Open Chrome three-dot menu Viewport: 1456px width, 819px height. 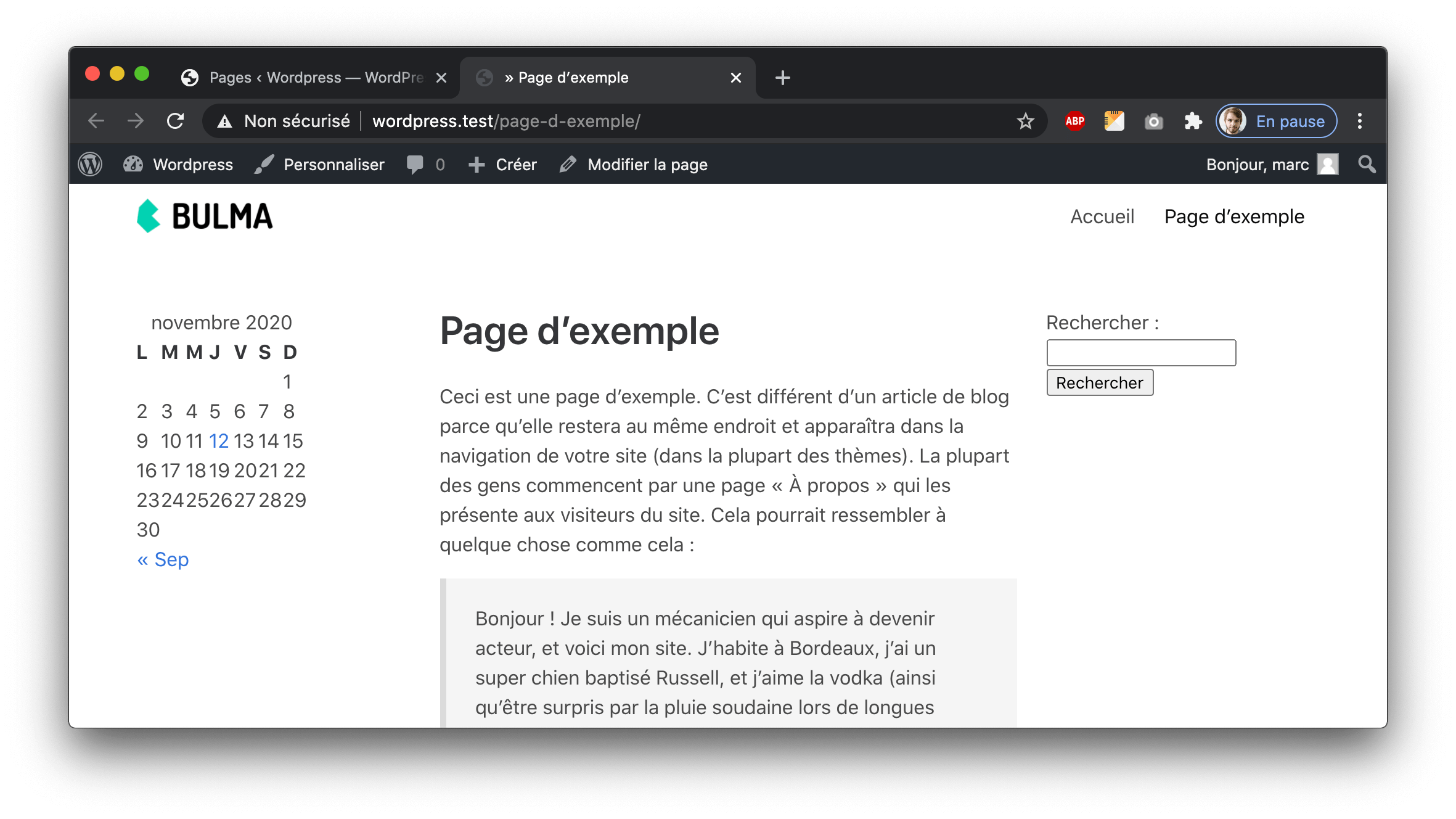[1359, 121]
